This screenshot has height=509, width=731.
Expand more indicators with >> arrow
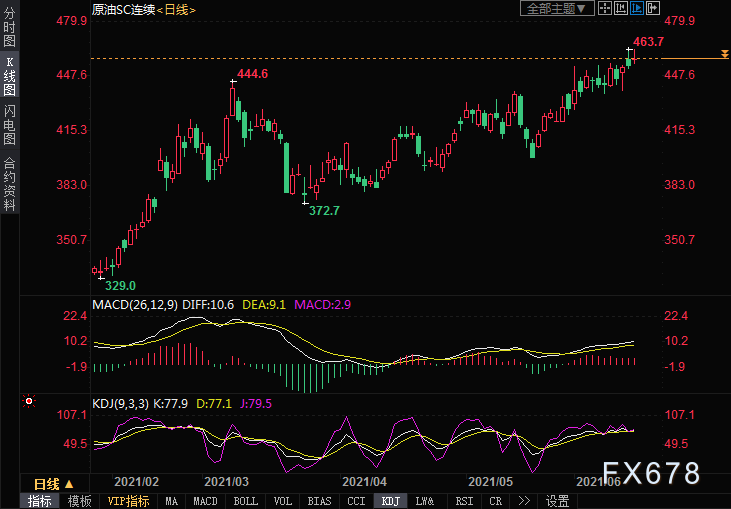pyautogui.click(x=524, y=502)
